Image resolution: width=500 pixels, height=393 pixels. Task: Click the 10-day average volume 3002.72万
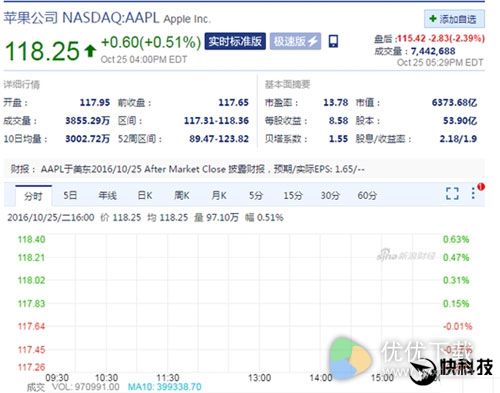pyautogui.click(x=88, y=139)
